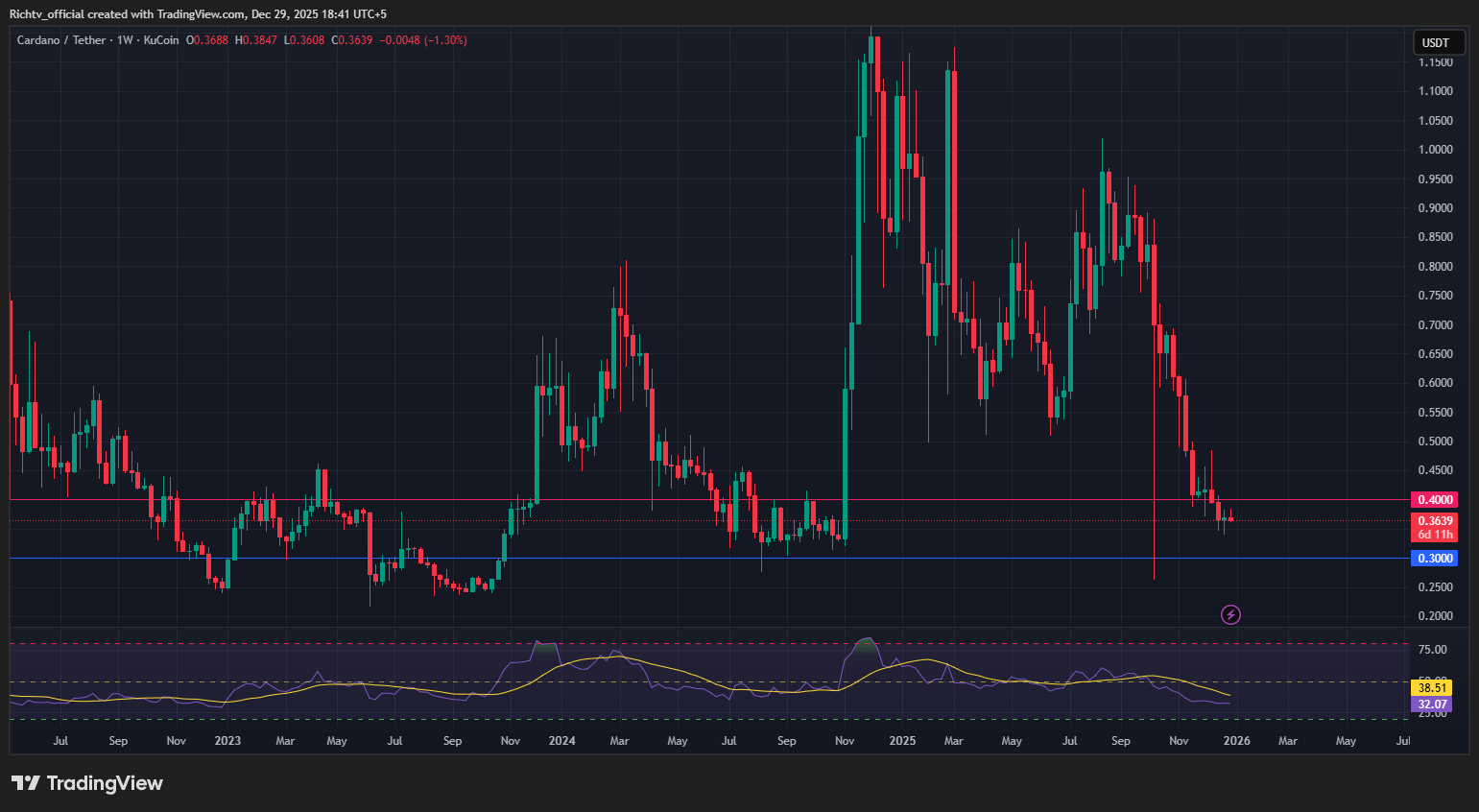Open the Cardano / Tether symbol name
Screen dimensions: 1479x812
[63, 40]
